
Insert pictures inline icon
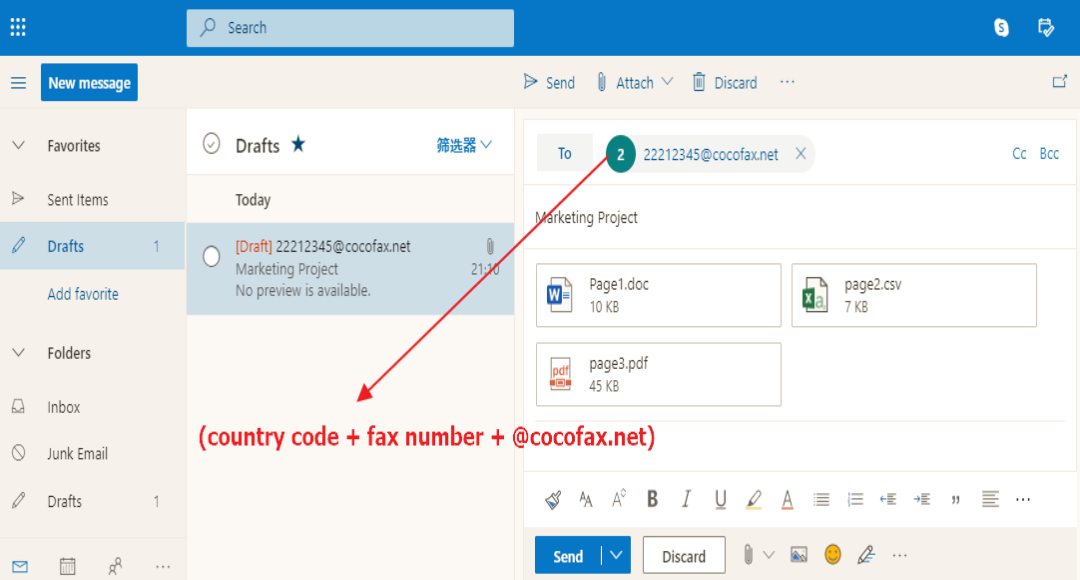[798, 555]
